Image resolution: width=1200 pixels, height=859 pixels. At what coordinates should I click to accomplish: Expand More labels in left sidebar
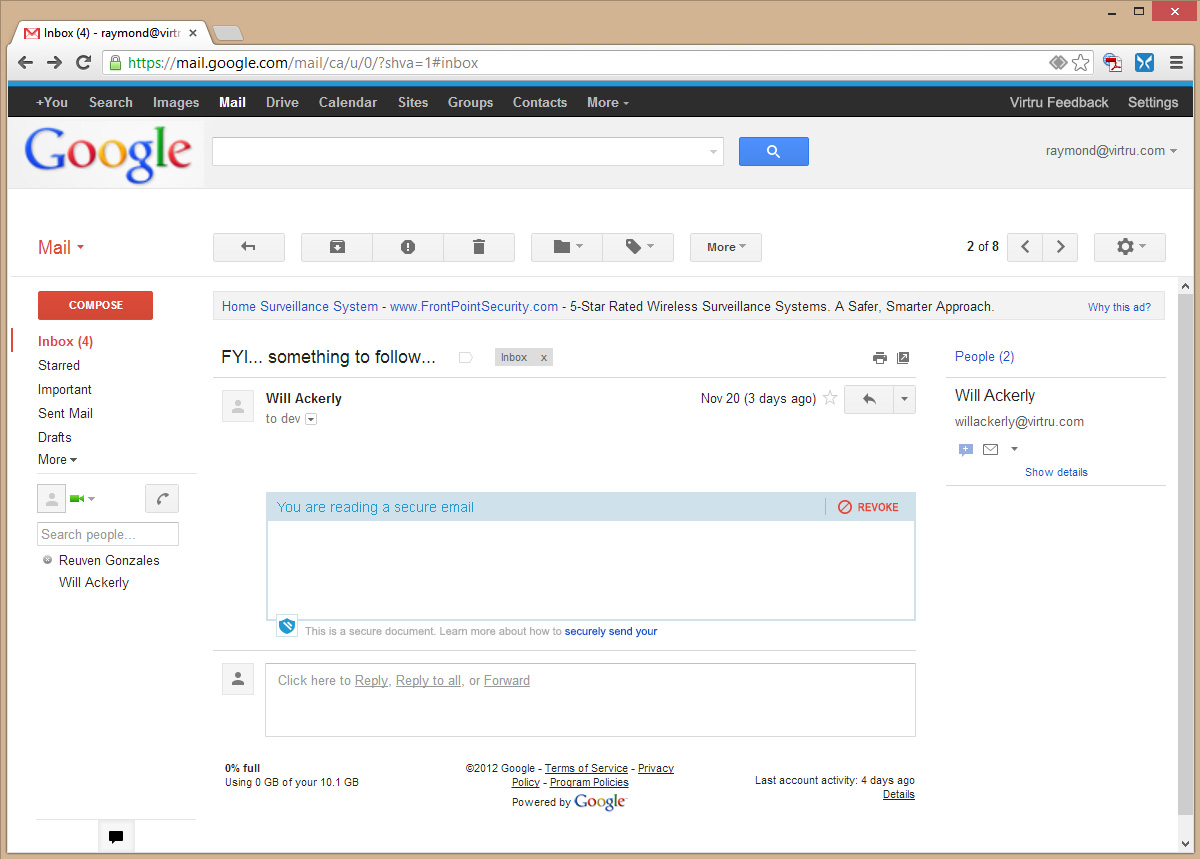(57, 460)
